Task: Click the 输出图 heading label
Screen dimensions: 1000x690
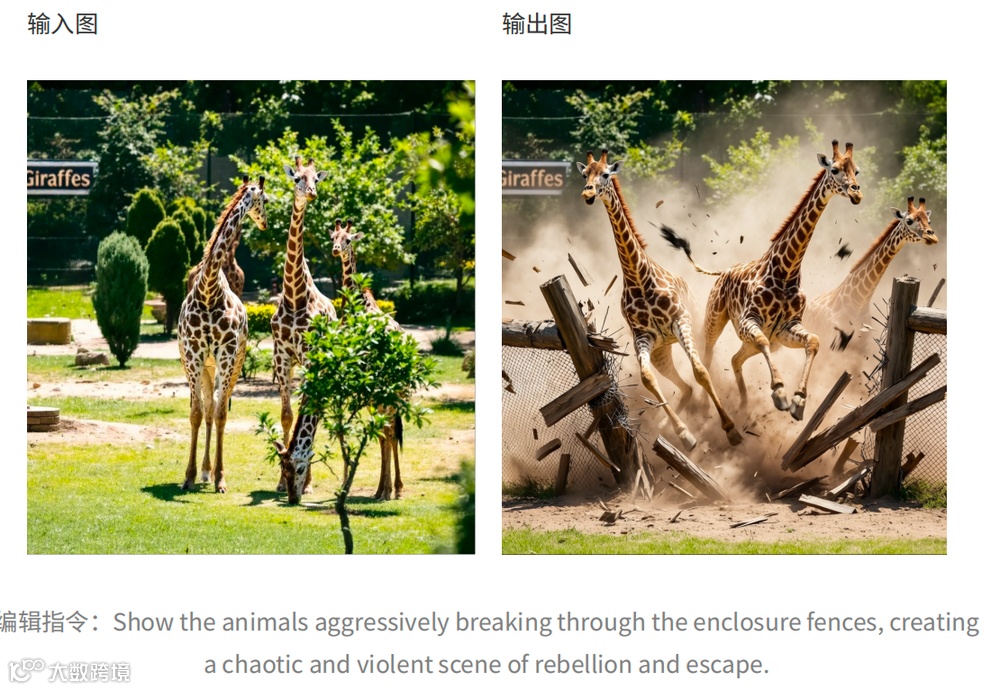Action: 537,24
